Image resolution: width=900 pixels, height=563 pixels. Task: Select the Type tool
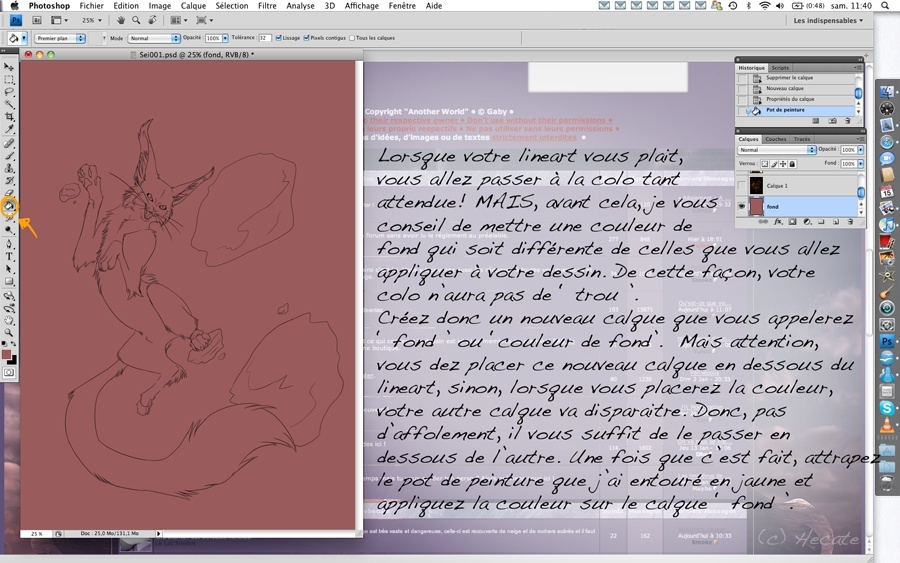click(9, 257)
